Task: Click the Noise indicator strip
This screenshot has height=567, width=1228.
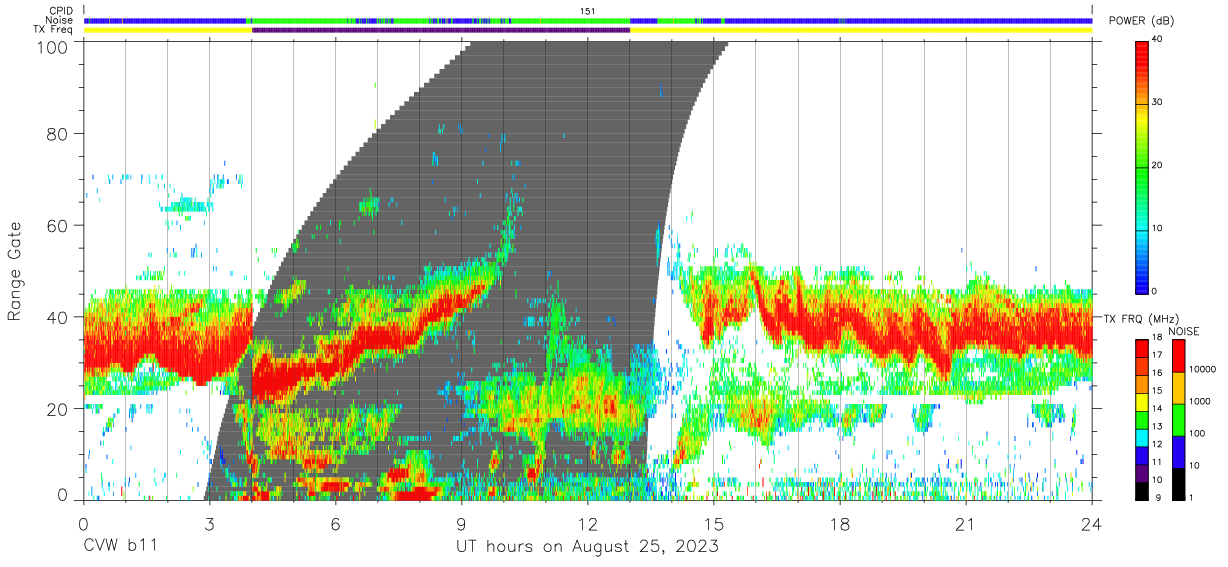Action: pos(588,20)
